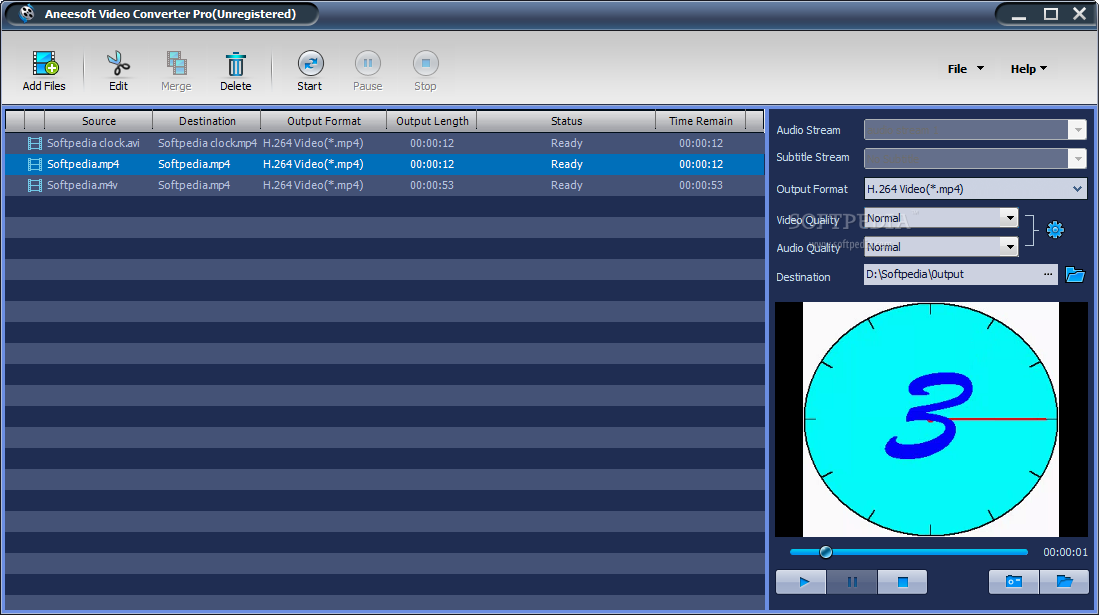Click the Time Remain column header

(x=701, y=121)
